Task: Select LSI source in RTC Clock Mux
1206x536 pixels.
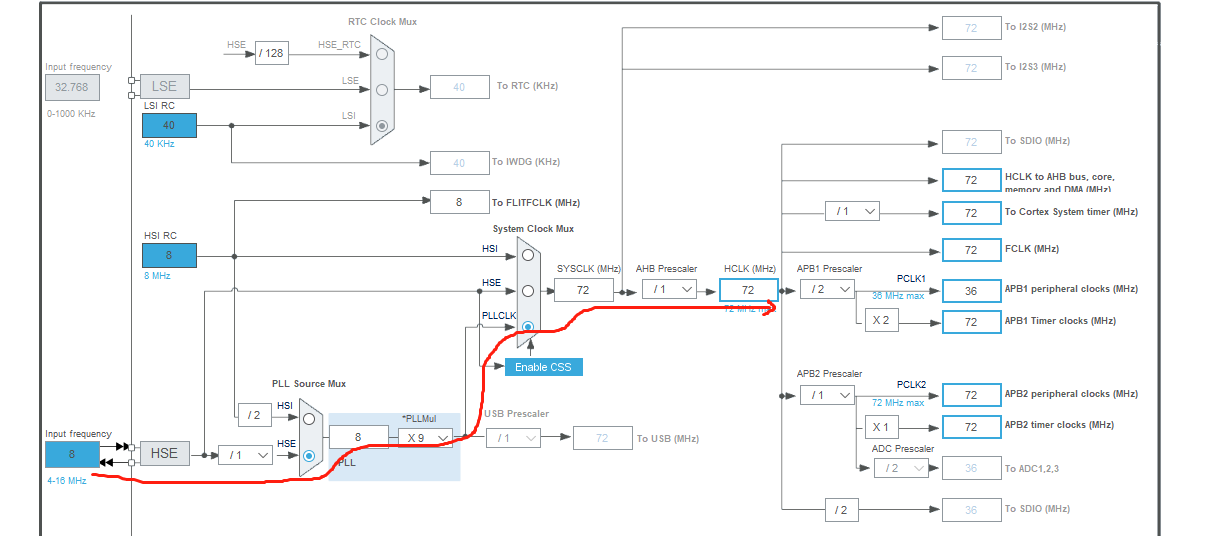Action: pos(382,126)
